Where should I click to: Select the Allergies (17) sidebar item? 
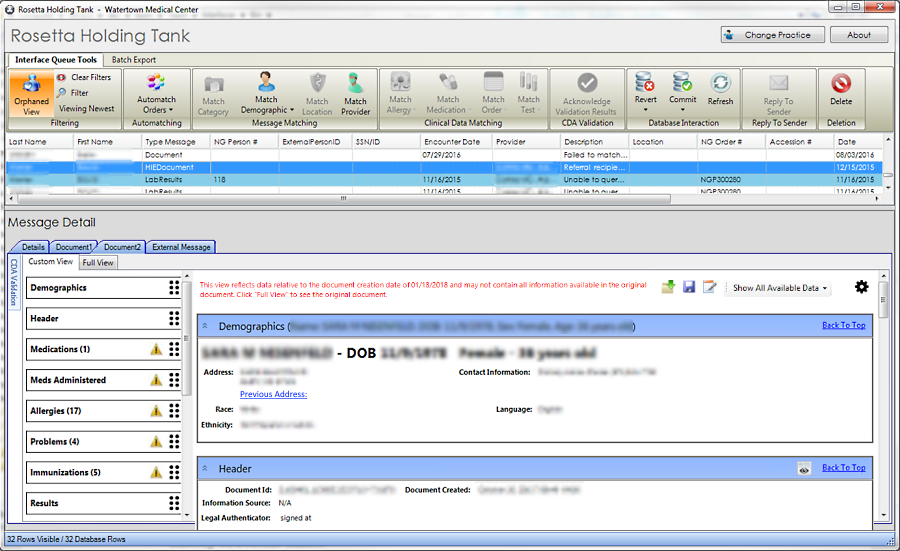[x=102, y=411]
